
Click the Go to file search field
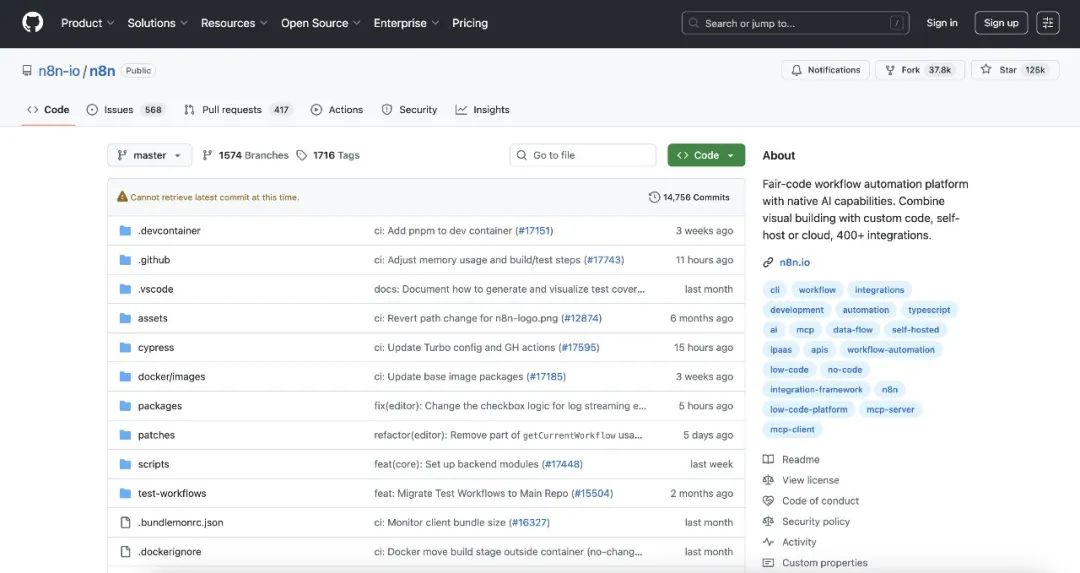coord(583,155)
